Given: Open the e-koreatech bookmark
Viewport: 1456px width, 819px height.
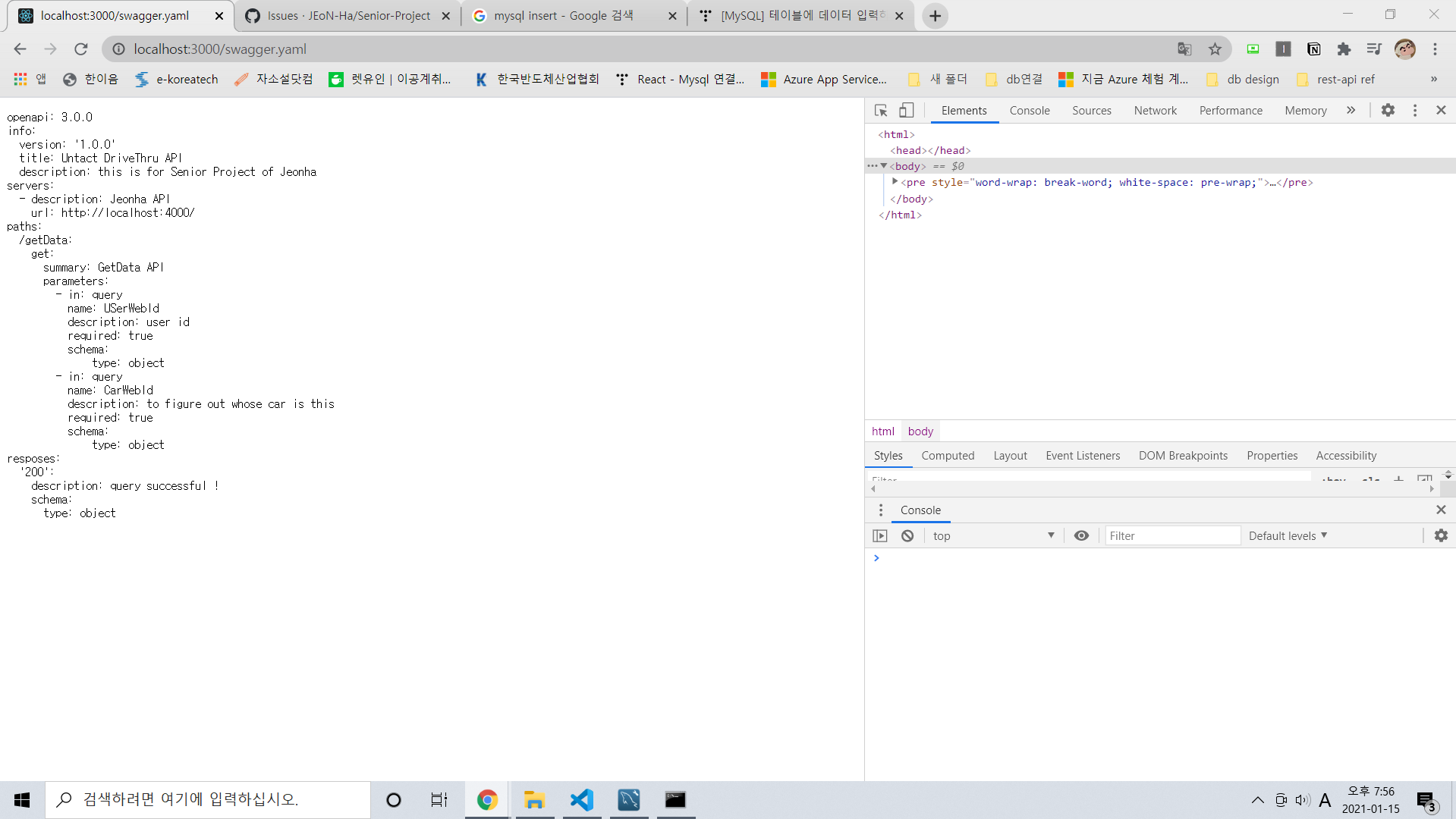Looking at the screenshot, I should coord(176,80).
